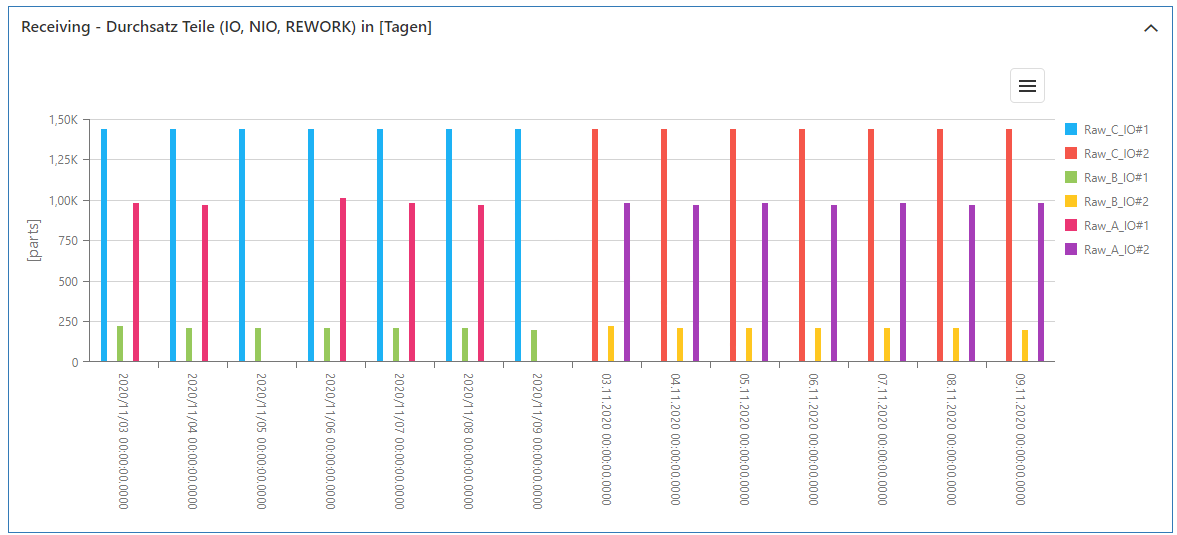This screenshot has height=535, width=1177.
Task: Select the blue bar for 2020/11/03
Action: (104, 245)
